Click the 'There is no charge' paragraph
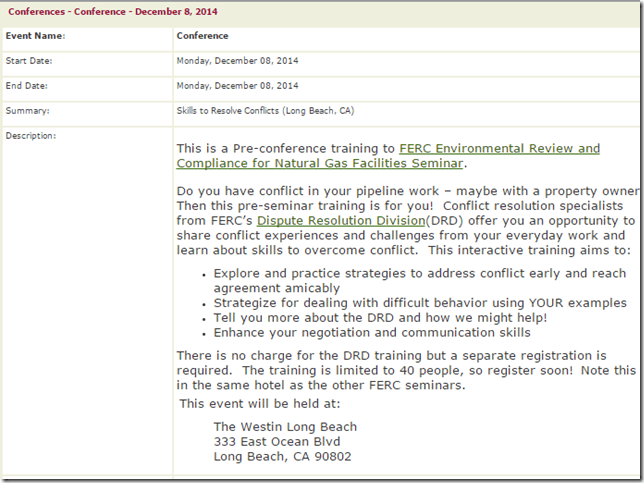 405,370
